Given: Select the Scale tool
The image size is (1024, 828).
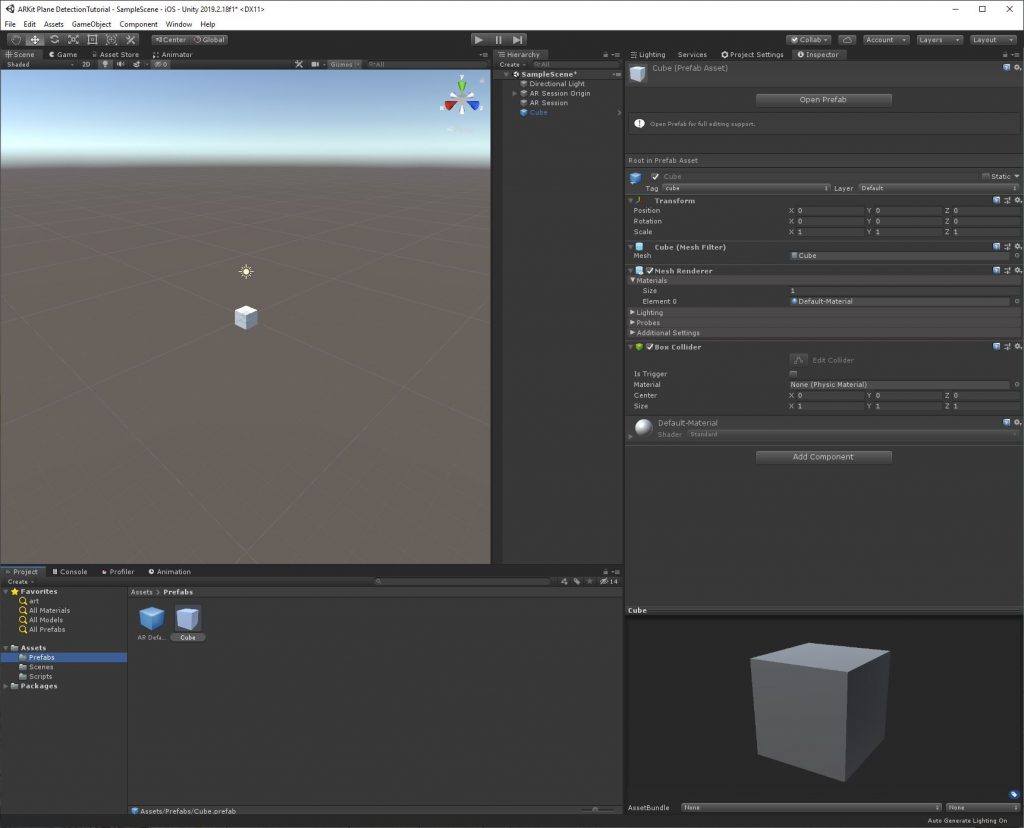Looking at the screenshot, I should pos(73,40).
